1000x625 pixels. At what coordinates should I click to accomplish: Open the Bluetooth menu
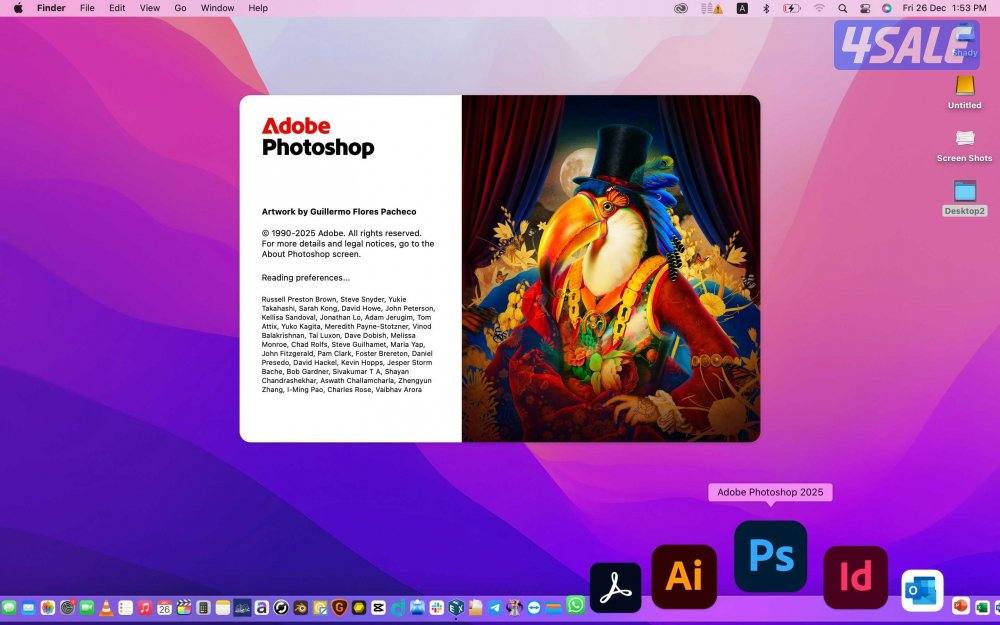tap(766, 8)
